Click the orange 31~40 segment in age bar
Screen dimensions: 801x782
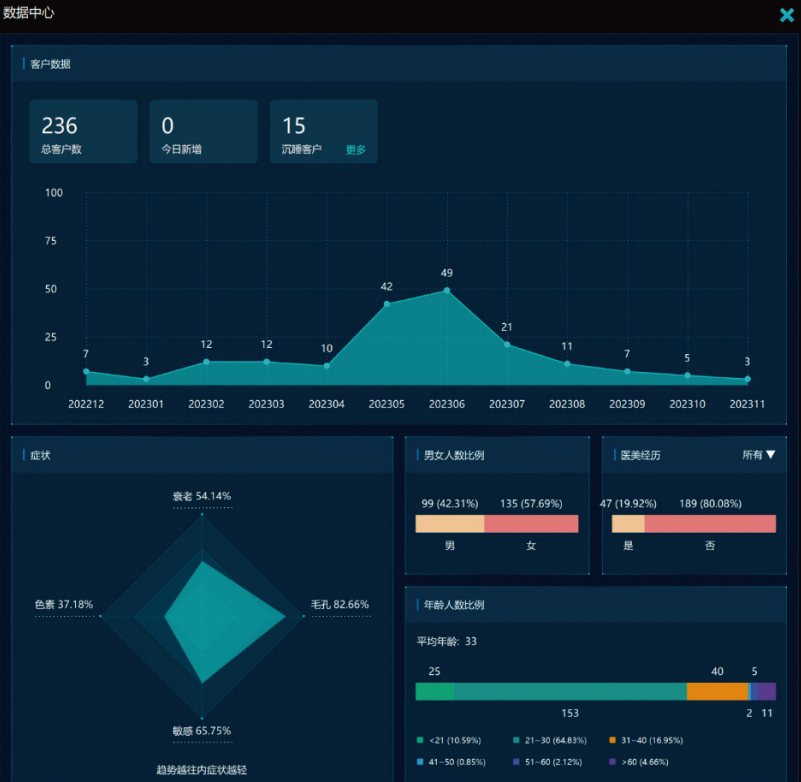pos(717,691)
